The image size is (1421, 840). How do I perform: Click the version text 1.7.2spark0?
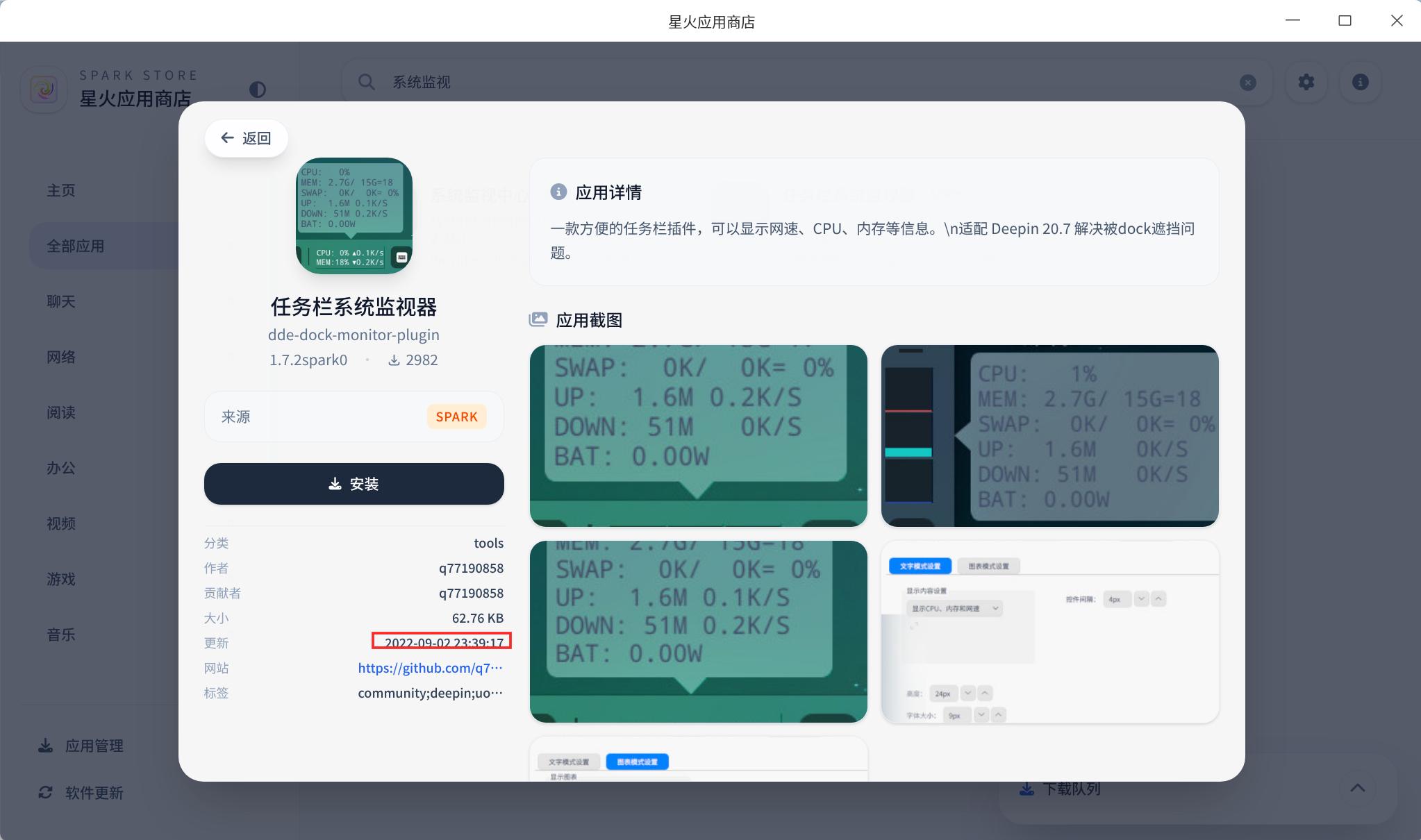point(308,360)
